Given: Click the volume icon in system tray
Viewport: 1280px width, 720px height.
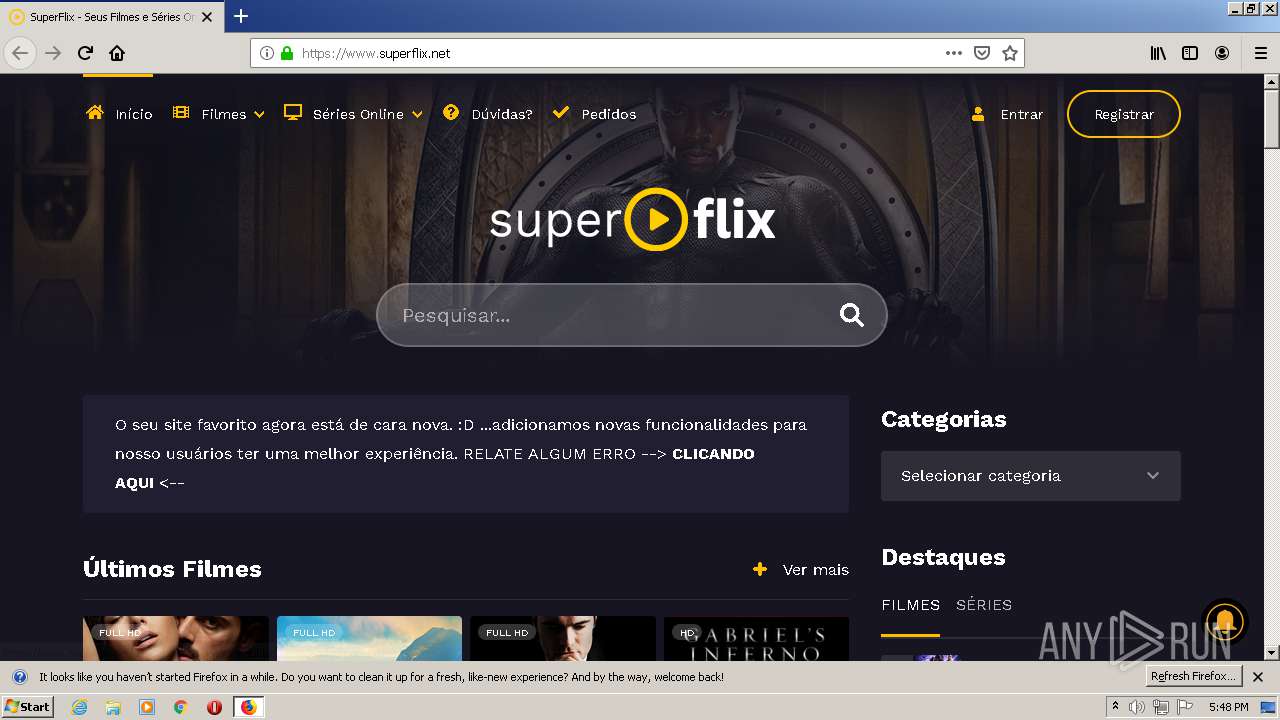Looking at the screenshot, I should pyautogui.click(x=1137, y=707).
